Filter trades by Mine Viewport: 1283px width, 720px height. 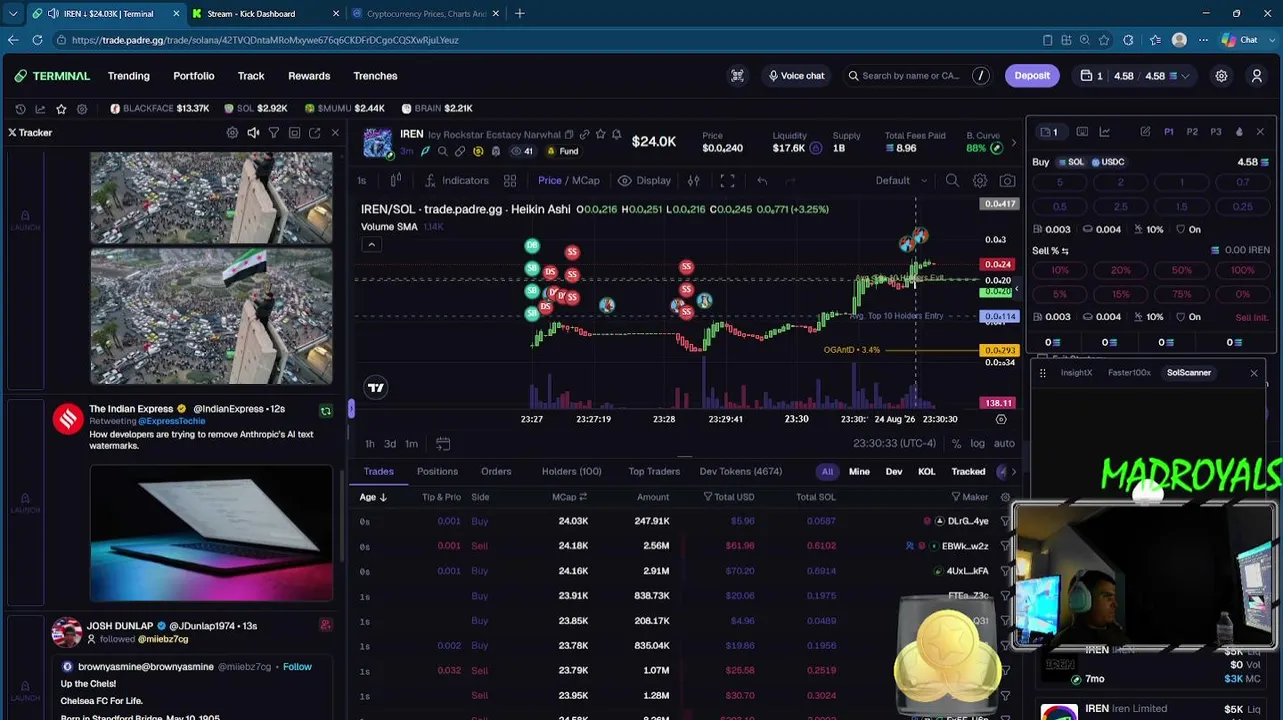click(x=859, y=471)
